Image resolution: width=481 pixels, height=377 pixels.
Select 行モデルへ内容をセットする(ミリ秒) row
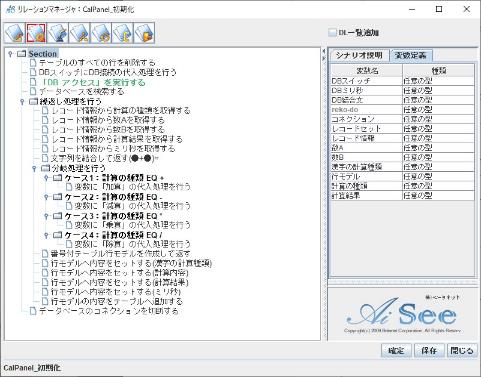116,292
